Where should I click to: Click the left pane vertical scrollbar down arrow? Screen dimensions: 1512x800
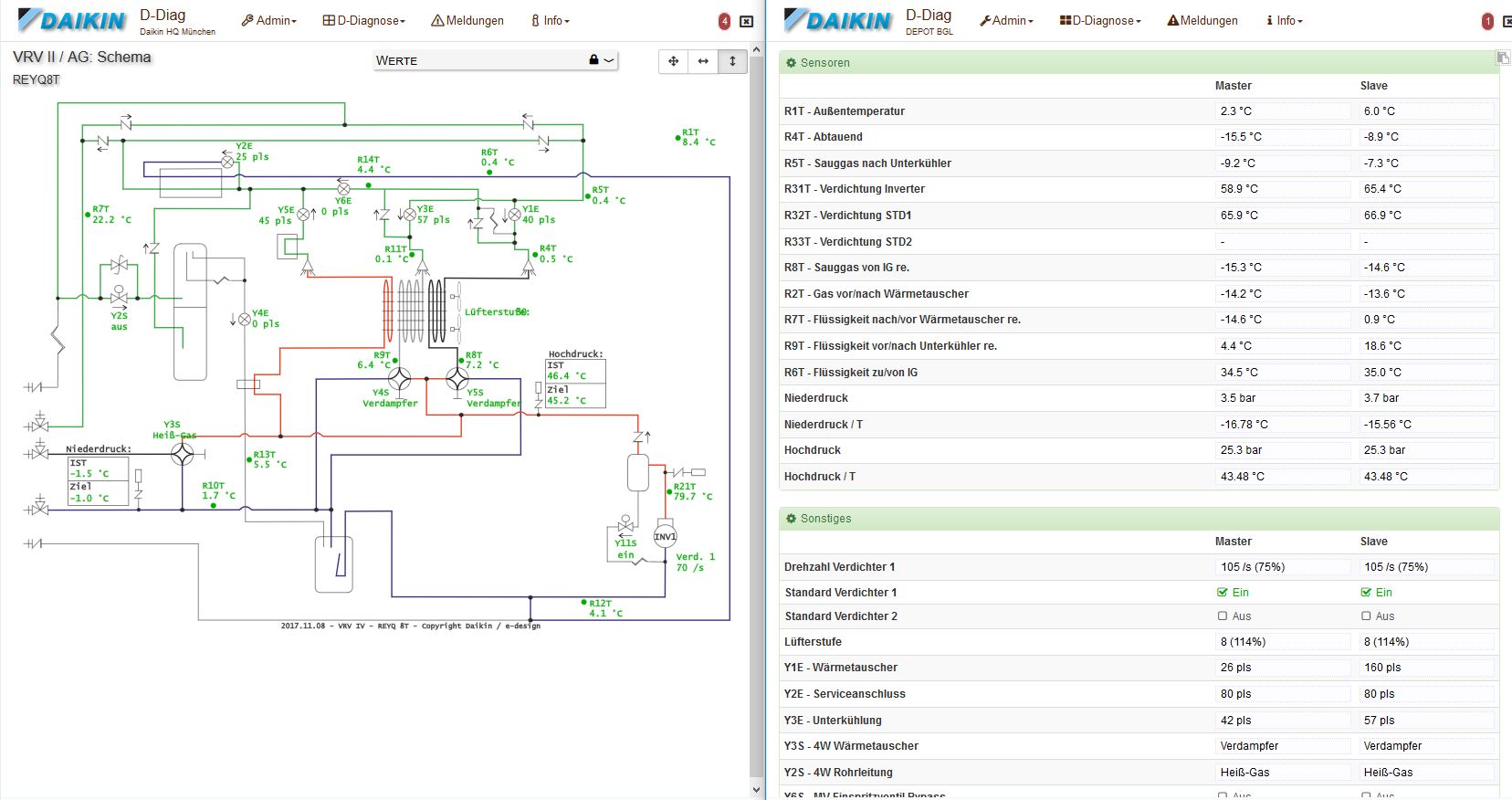pyautogui.click(x=756, y=790)
